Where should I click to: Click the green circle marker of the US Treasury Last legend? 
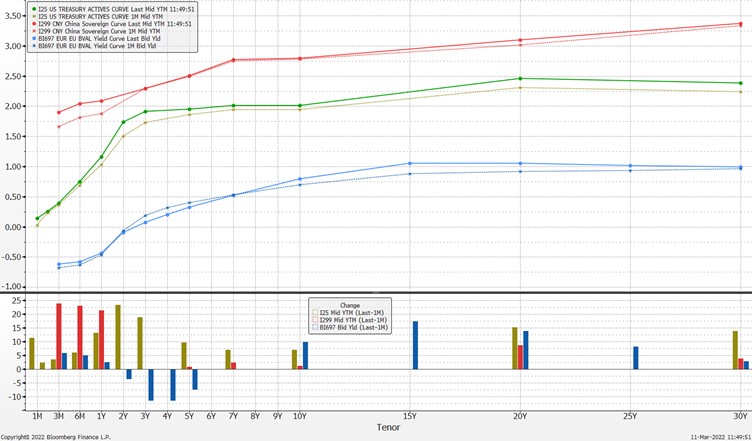[x=34, y=9]
